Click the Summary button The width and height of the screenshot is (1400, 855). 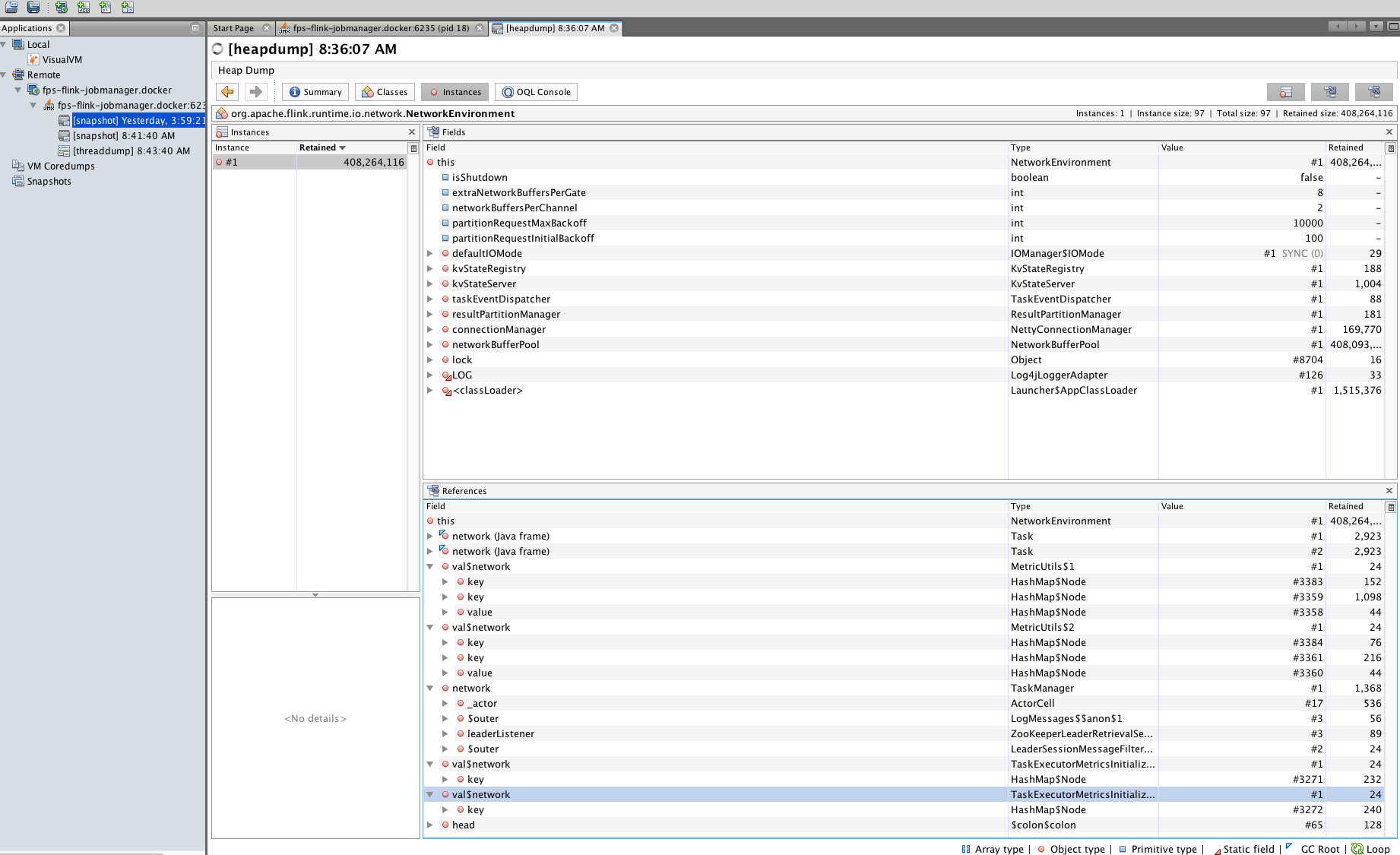(315, 92)
